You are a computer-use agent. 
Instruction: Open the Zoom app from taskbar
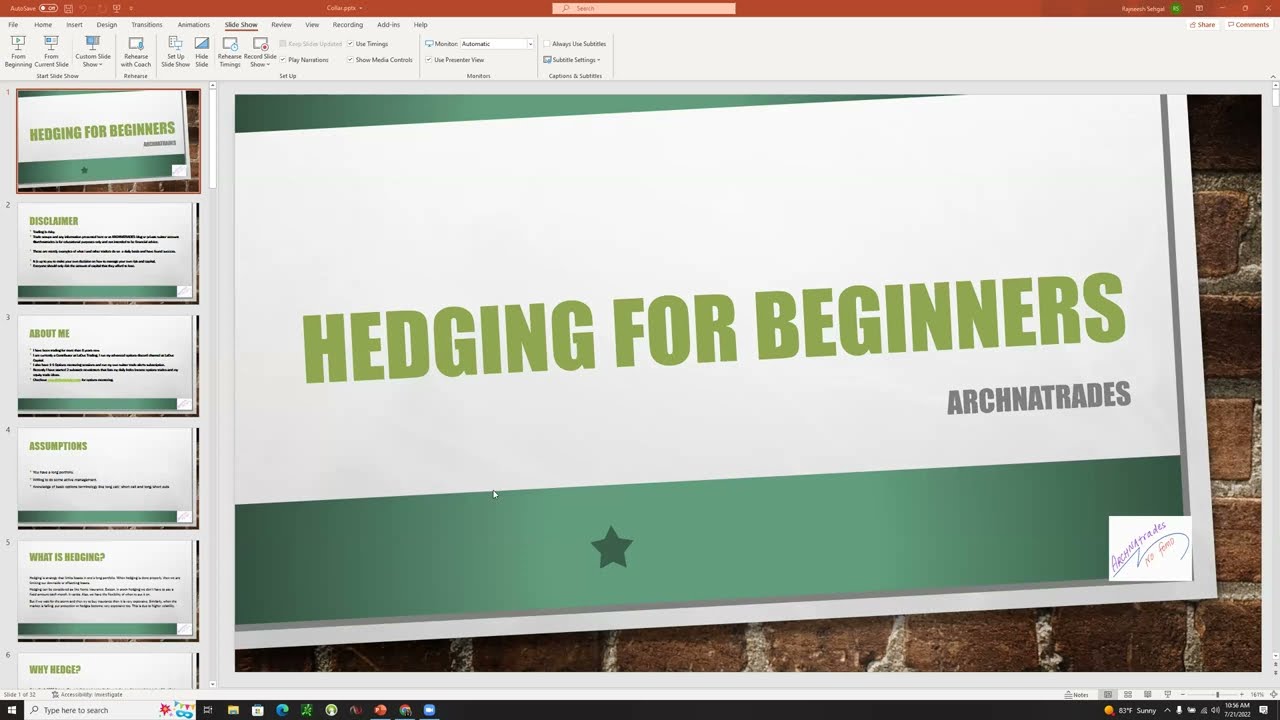pos(429,710)
